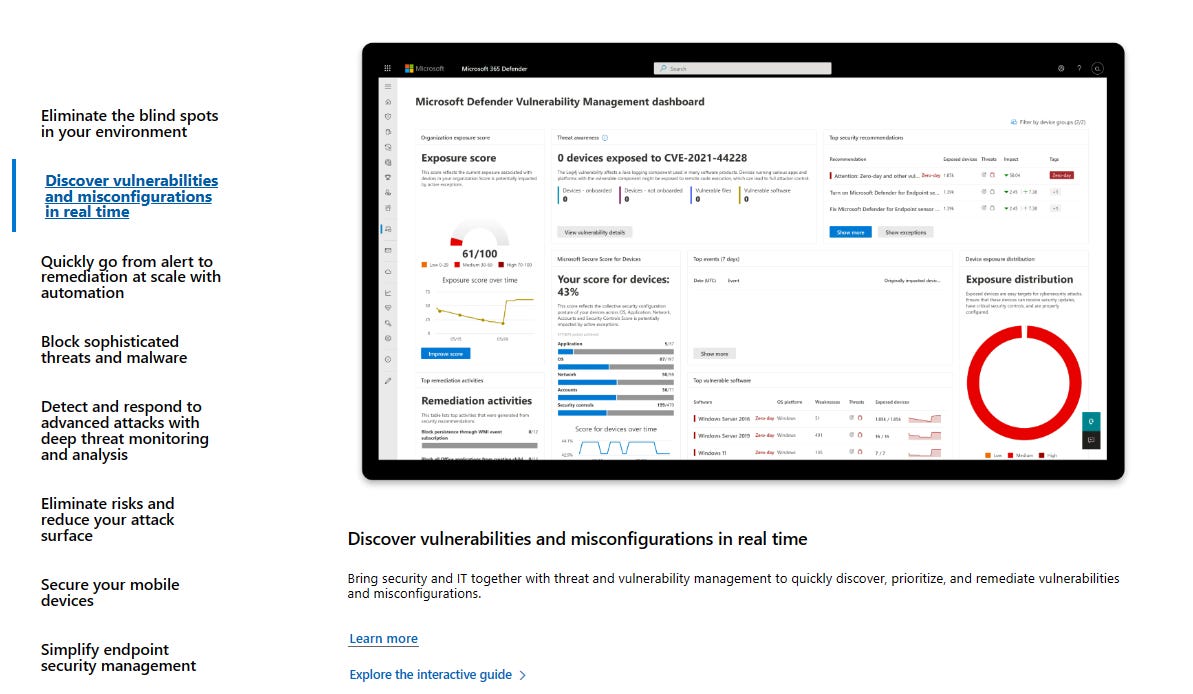Open the reports chart icon in the sidebar

388,293
